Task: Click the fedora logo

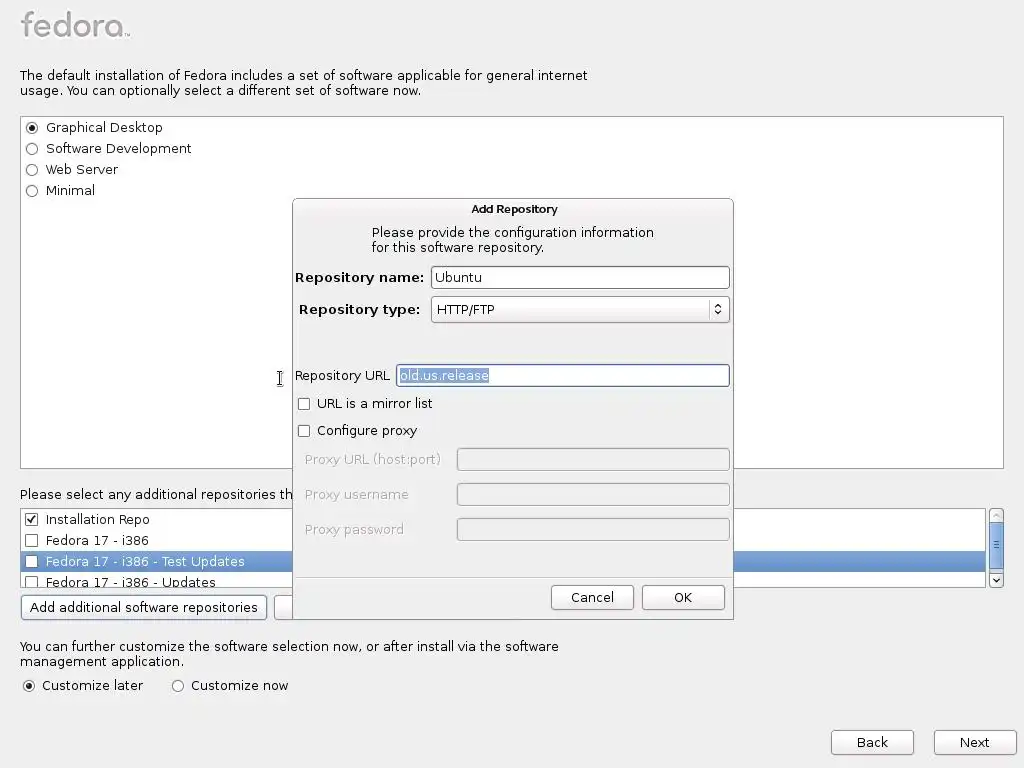Action: [x=75, y=25]
